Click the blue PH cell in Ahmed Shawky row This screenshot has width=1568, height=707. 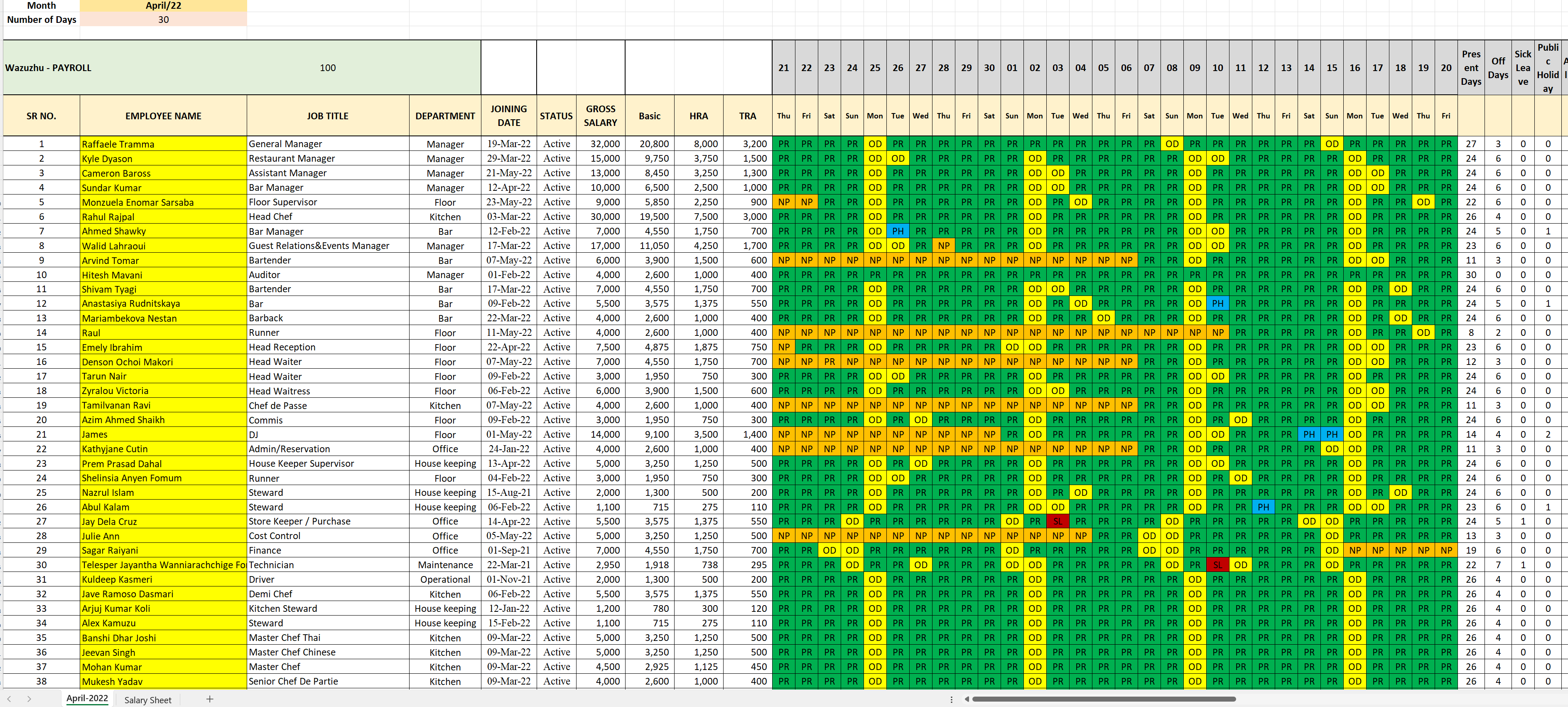(897, 232)
